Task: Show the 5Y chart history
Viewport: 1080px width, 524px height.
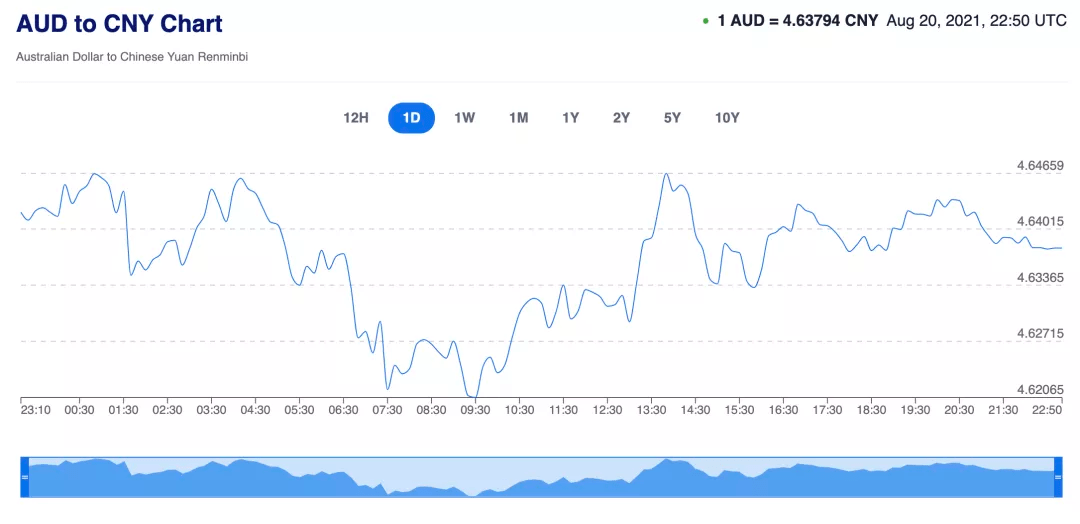Action: click(672, 118)
